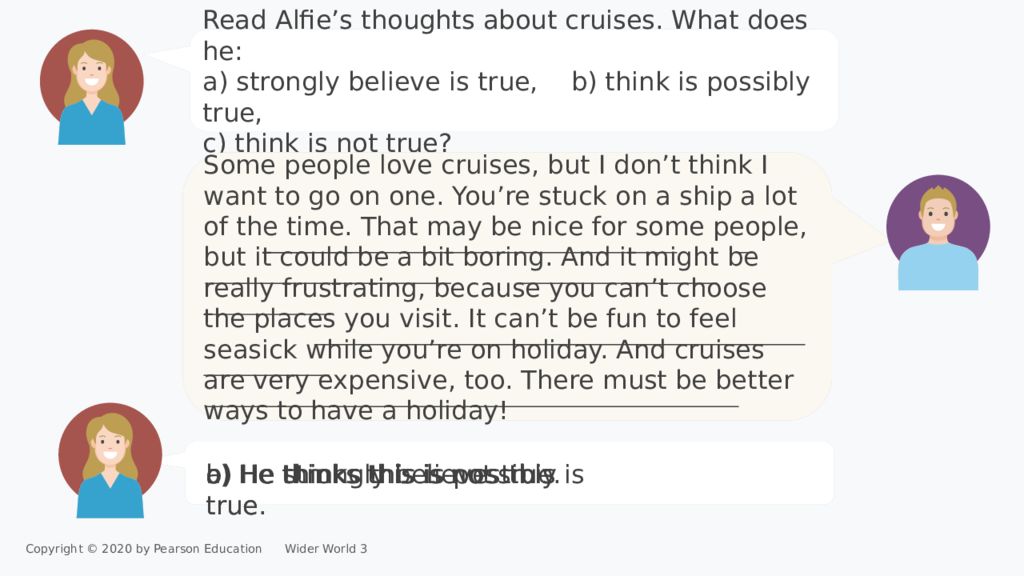Click 'ways to have a holiday!' line
This screenshot has height=576, width=1024.
355,411
